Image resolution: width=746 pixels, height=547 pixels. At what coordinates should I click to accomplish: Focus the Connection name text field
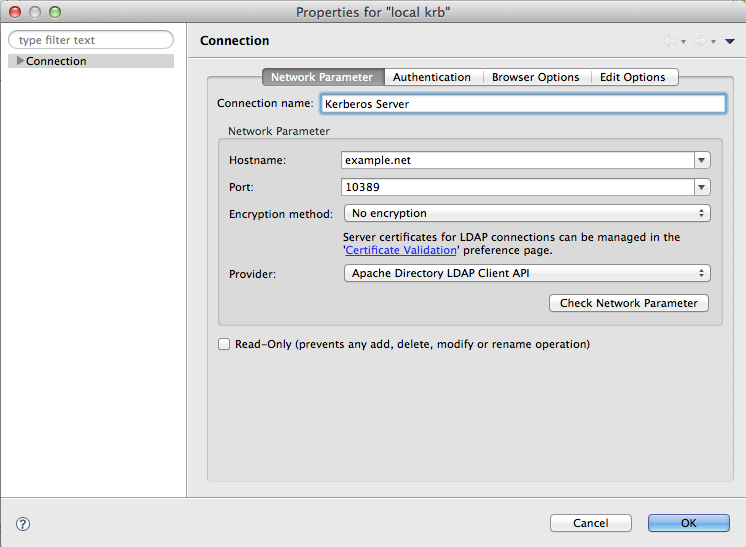click(521, 104)
